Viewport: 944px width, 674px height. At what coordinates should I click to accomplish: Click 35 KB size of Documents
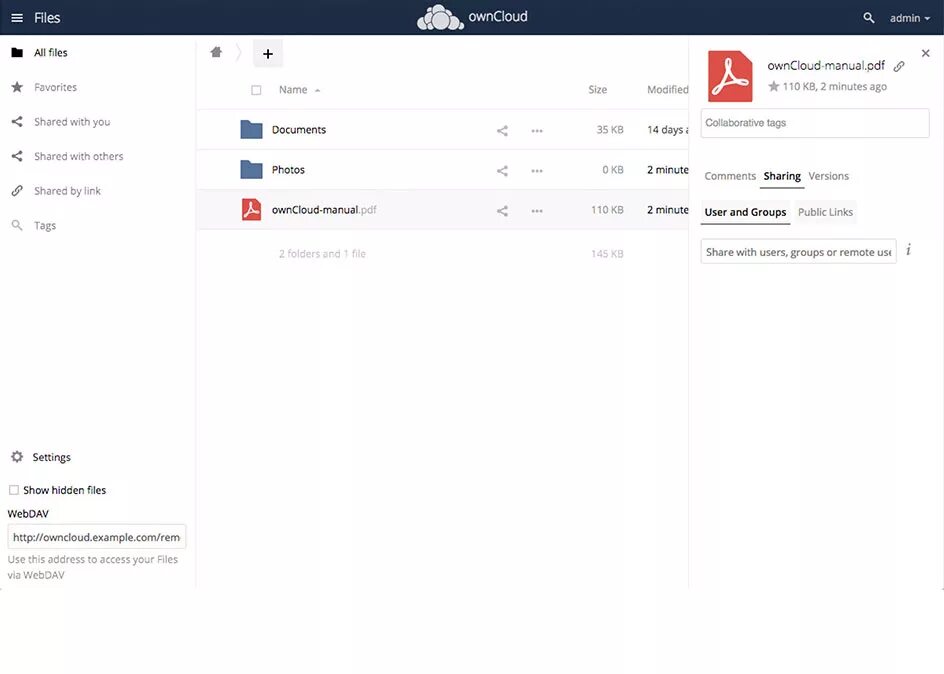pyautogui.click(x=609, y=130)
